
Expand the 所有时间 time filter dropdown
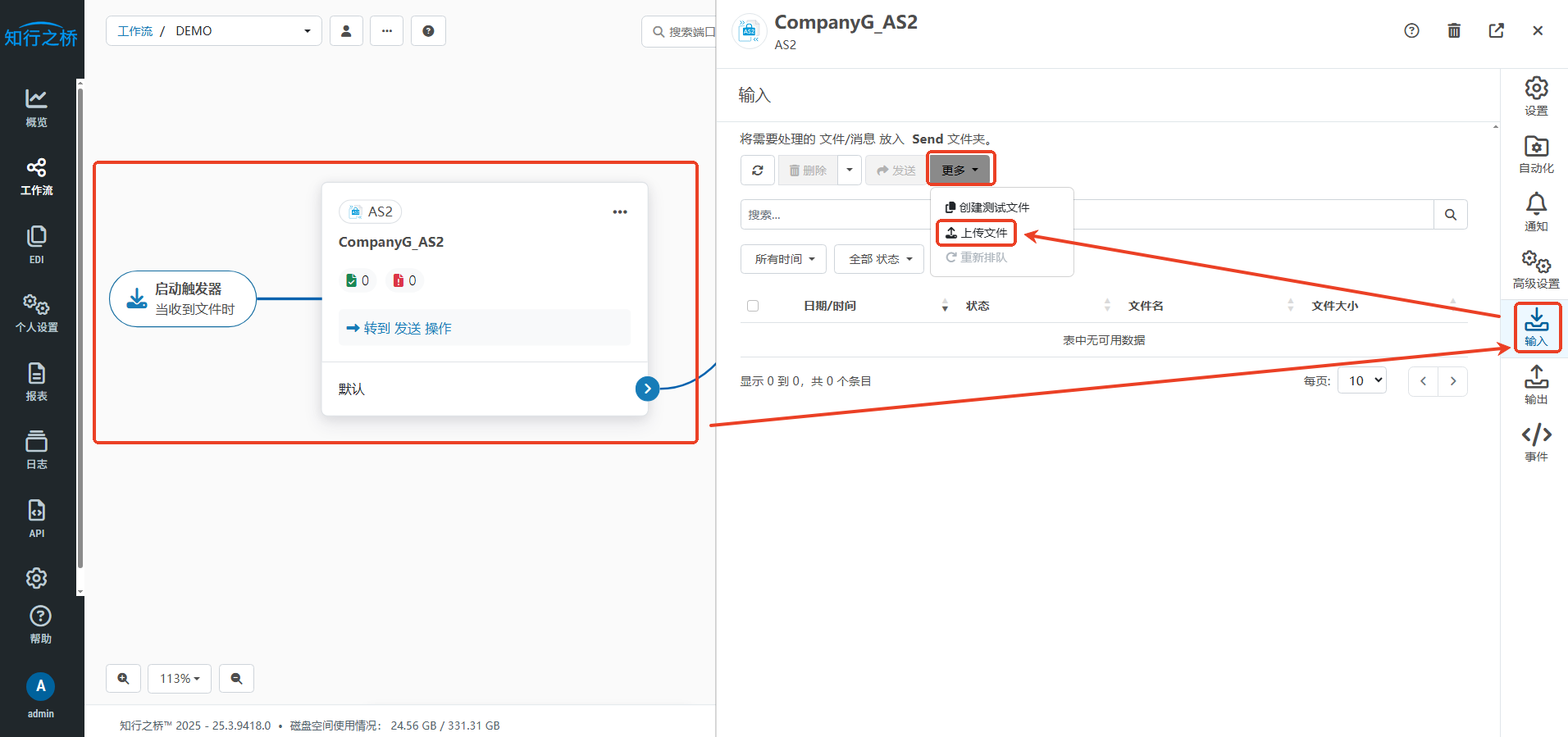tap(784, 259)
